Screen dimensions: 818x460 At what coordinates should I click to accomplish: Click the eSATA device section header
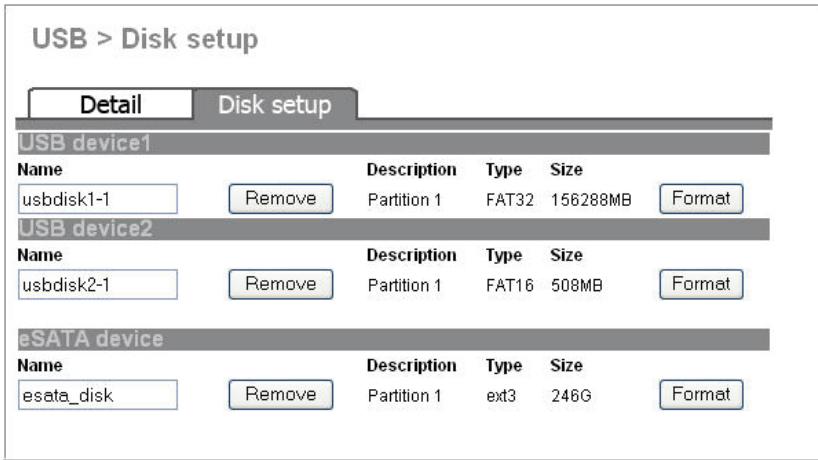click(x=393, y=340)
